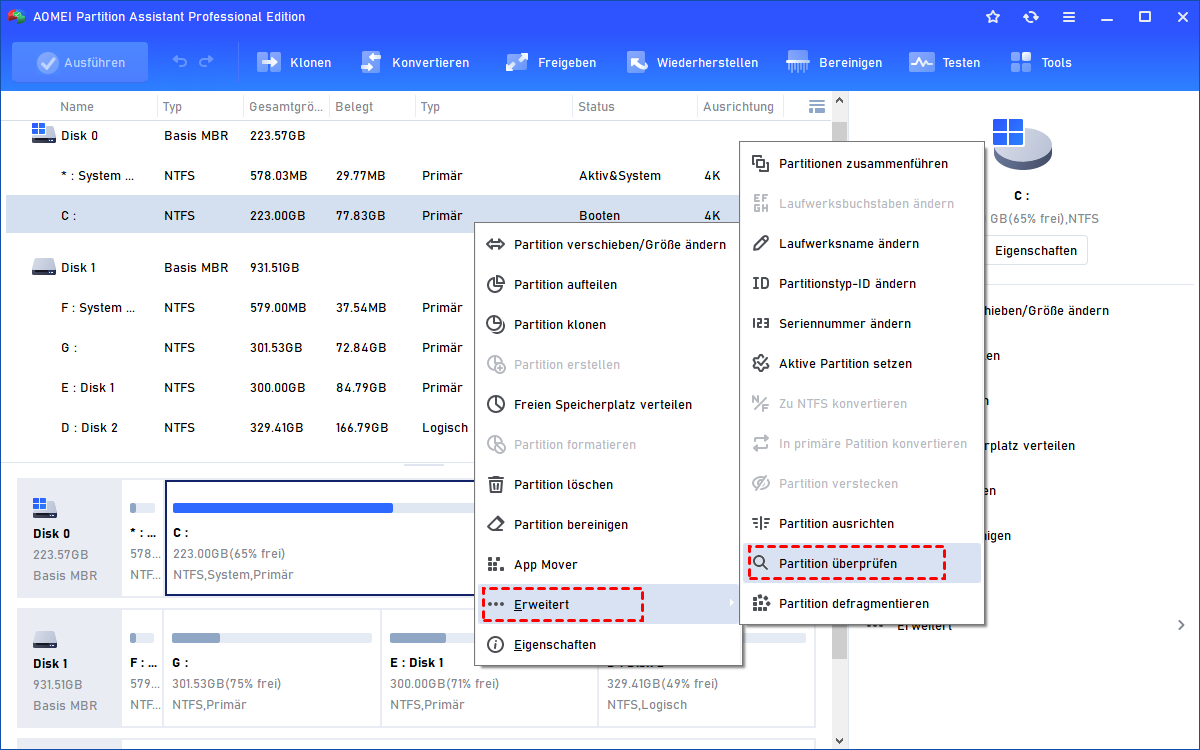Click the E : Disk 1 block in disk map
This screenshot has height=750, width=1200.
point(489,668)
